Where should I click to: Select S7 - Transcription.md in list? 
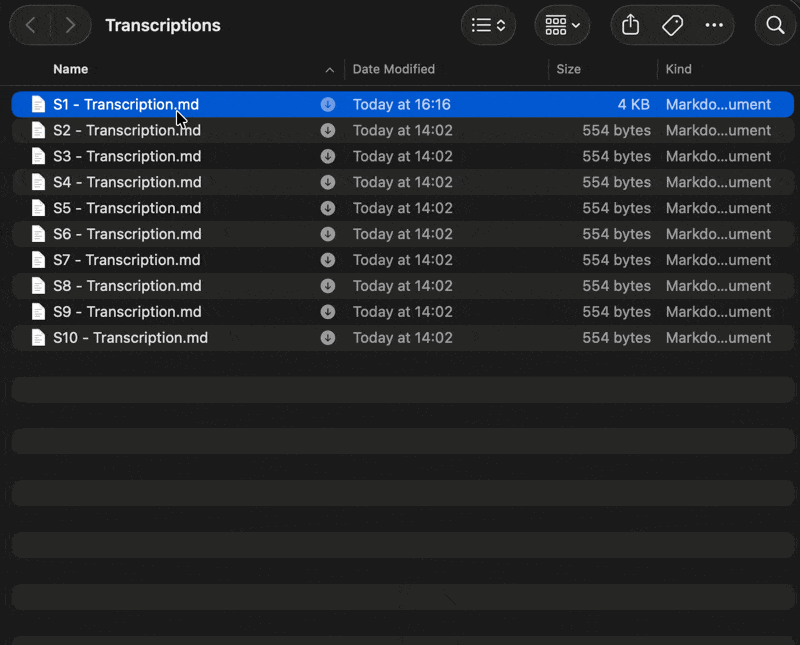[x=127, y=260]
